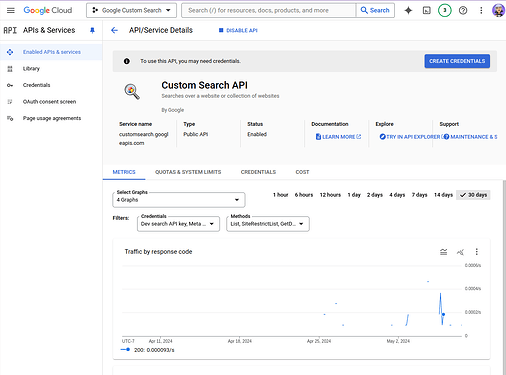Open the help question mark icon
This screenshot has height=375, width=506.
coord(463,10)
